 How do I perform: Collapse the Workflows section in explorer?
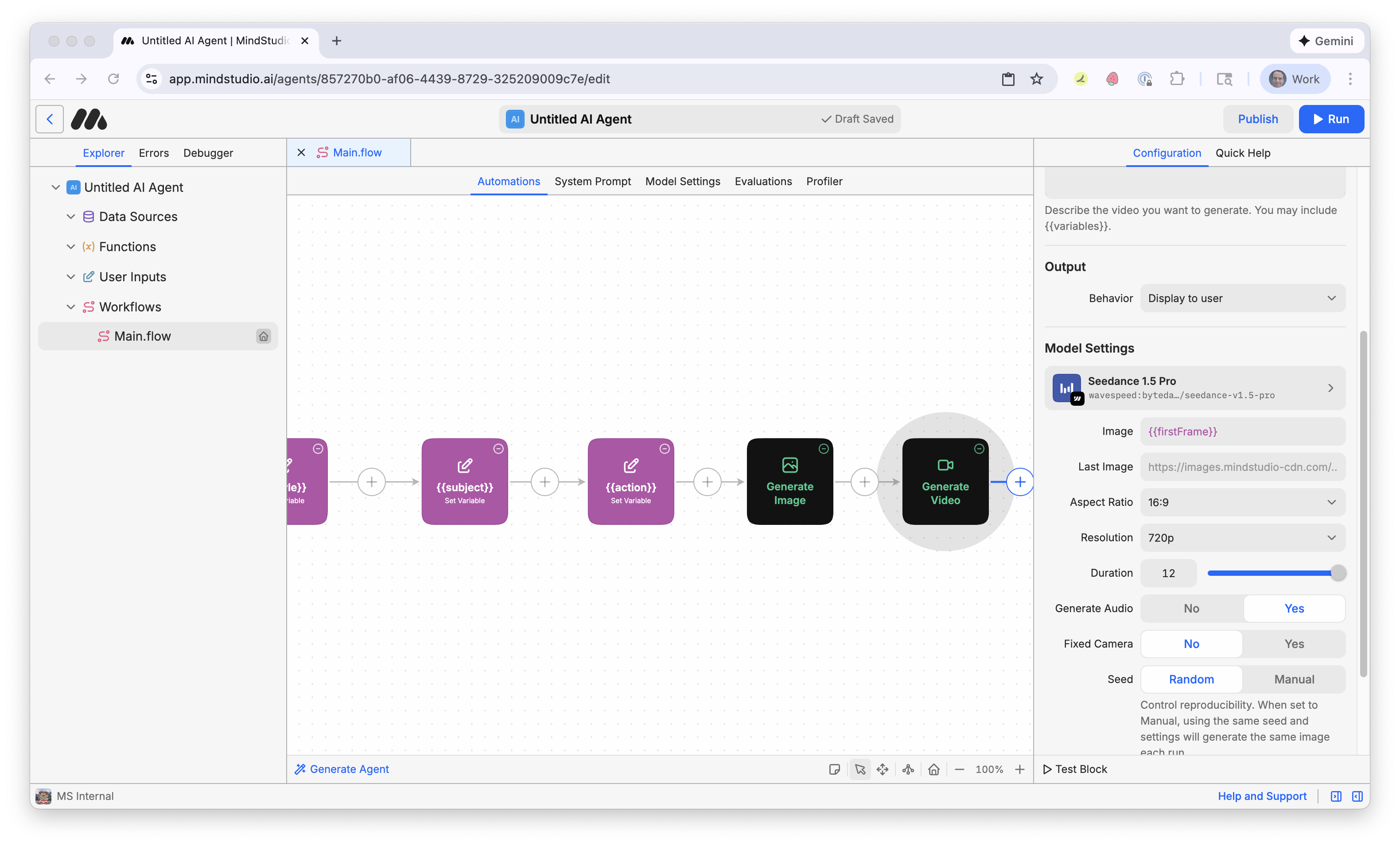[x=70, y=306]
